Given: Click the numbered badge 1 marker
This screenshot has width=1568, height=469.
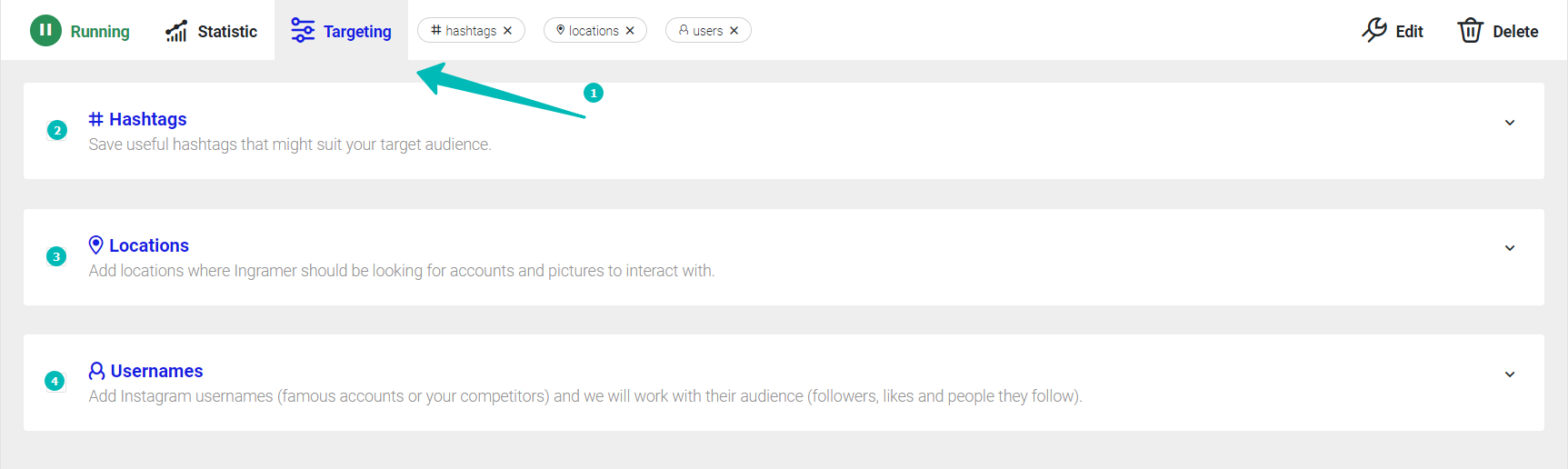Looking at the screenshot, I should click(594, 93).
